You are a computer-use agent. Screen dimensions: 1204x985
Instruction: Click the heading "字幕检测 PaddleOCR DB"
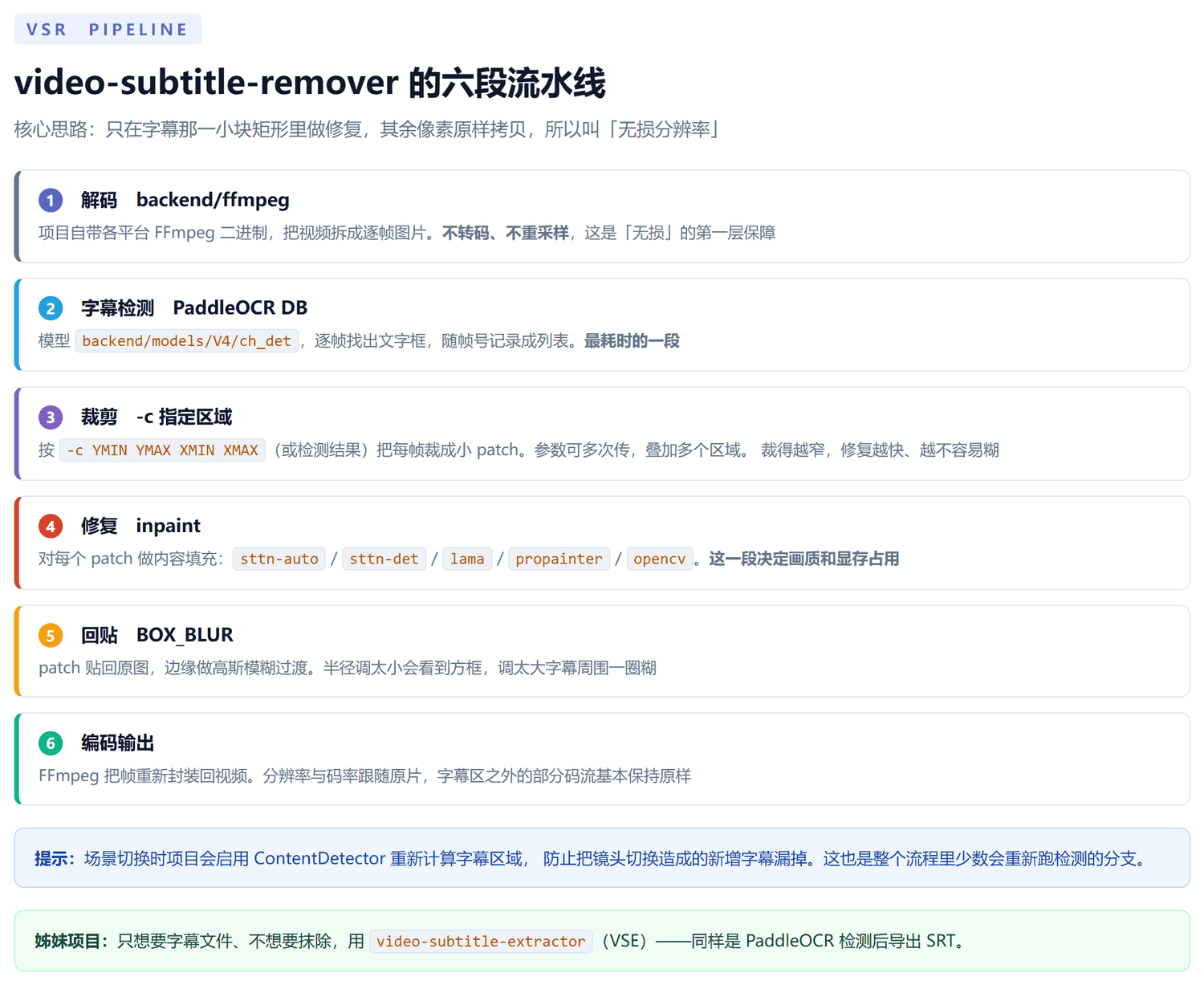click(x=194, y=308)
